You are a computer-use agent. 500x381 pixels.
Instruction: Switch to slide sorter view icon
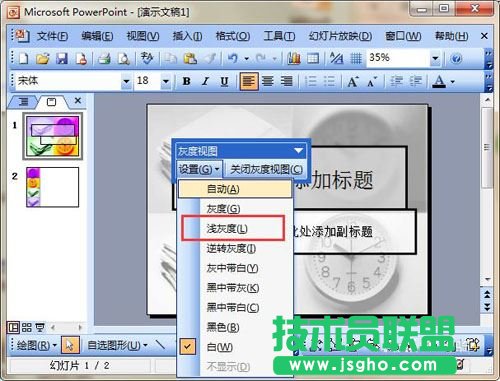click(x=27, y=327)
